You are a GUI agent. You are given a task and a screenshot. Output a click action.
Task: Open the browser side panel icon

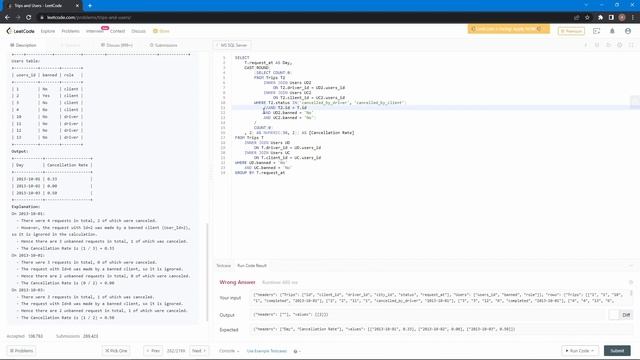pos(611,18)
